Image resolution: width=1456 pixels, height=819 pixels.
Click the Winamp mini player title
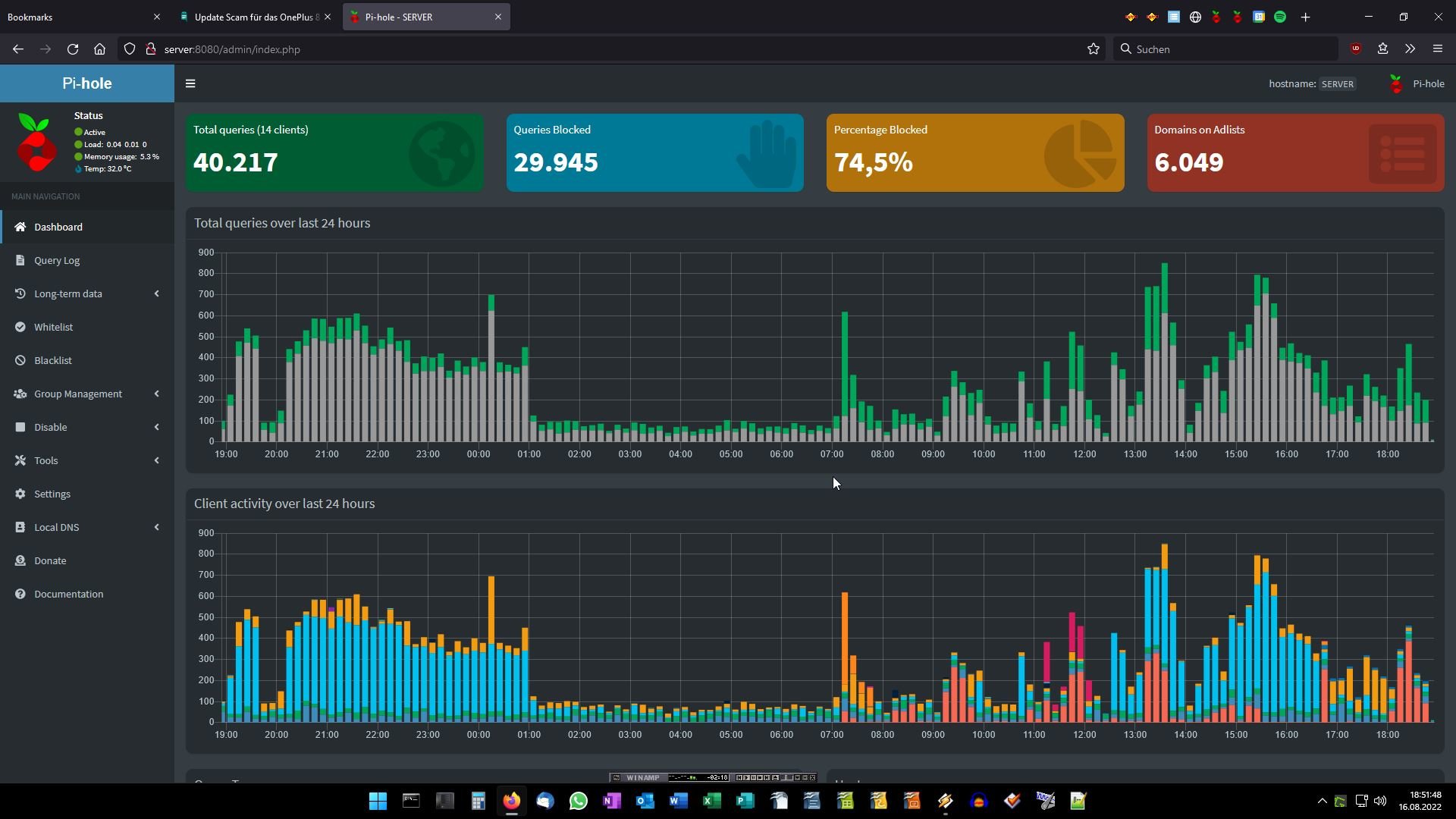(643, 777)
